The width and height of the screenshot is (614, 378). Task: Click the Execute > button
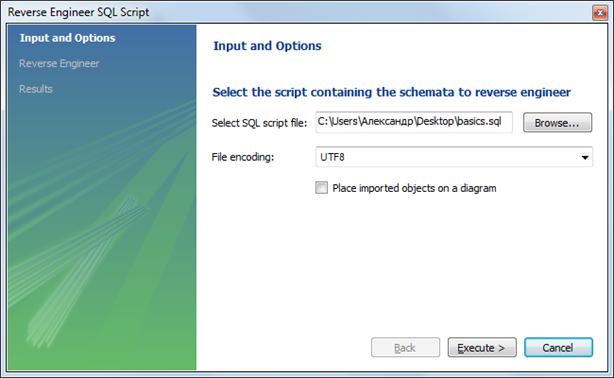click(482, 347)
